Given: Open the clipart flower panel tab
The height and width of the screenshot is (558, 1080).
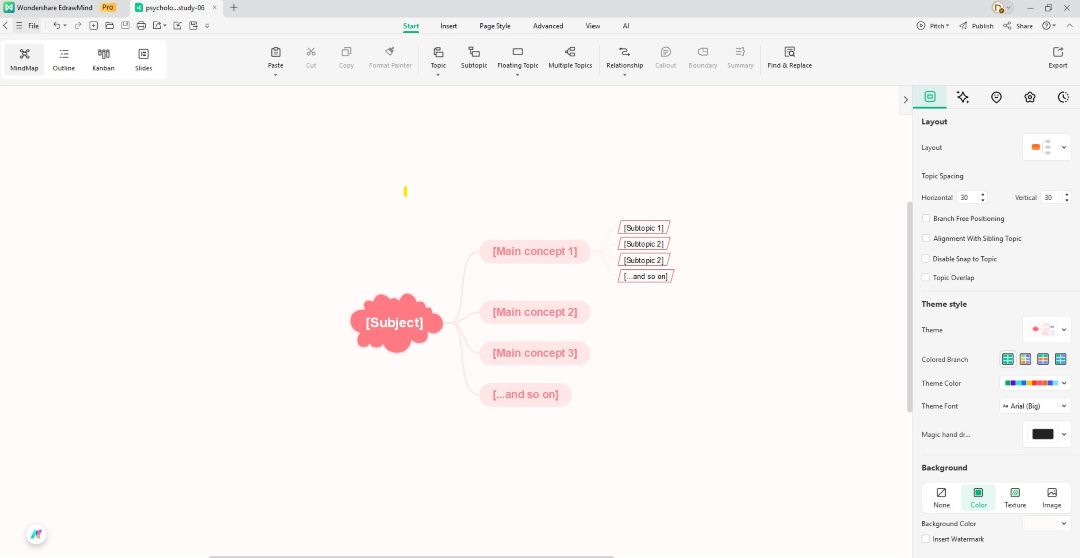Looking at the screenshot, I should [x=1030, y=97].
